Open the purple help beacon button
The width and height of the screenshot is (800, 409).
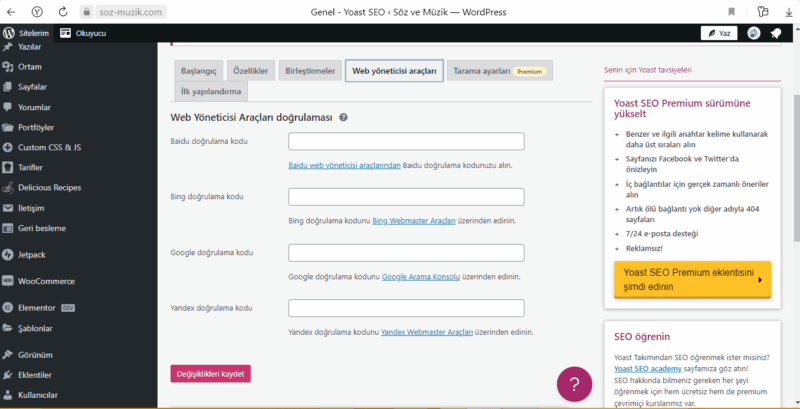pyautogui.click(x=573, y=384)
